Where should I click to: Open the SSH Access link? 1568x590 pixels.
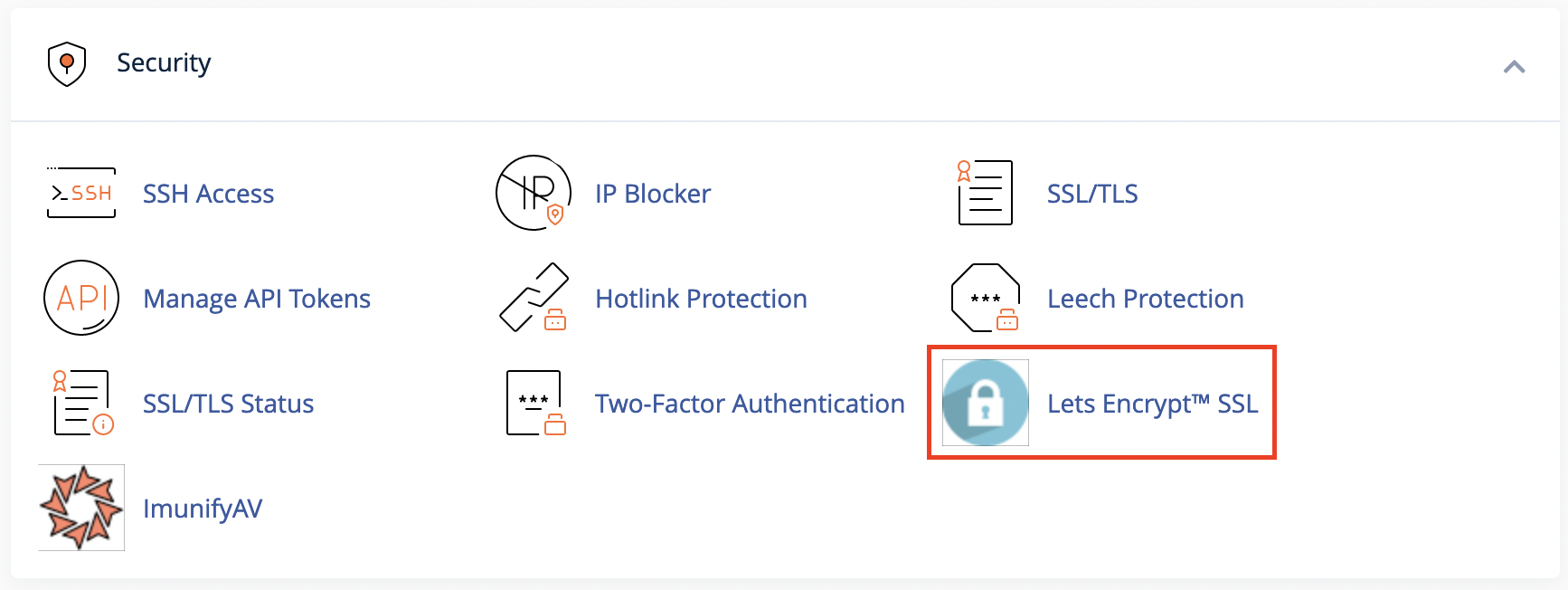coord(208,194)
